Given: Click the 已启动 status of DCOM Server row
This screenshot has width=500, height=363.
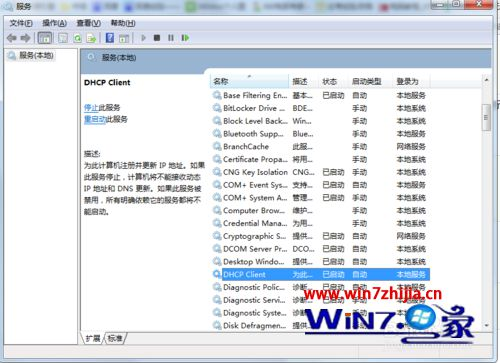Looking at the screenshot, I should (x=333, y=249).
